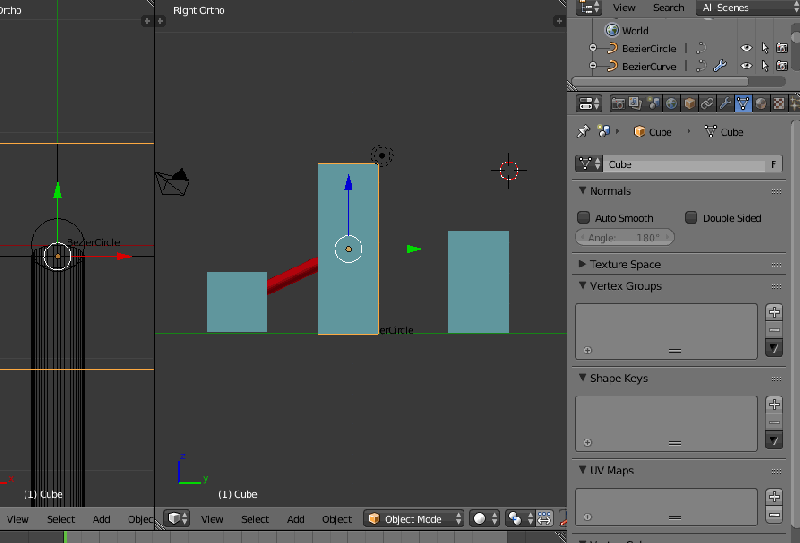Viewport: 800px width, 543px height.
Task: Collapse the Vertex Groups panel
Action: [582, 286]
